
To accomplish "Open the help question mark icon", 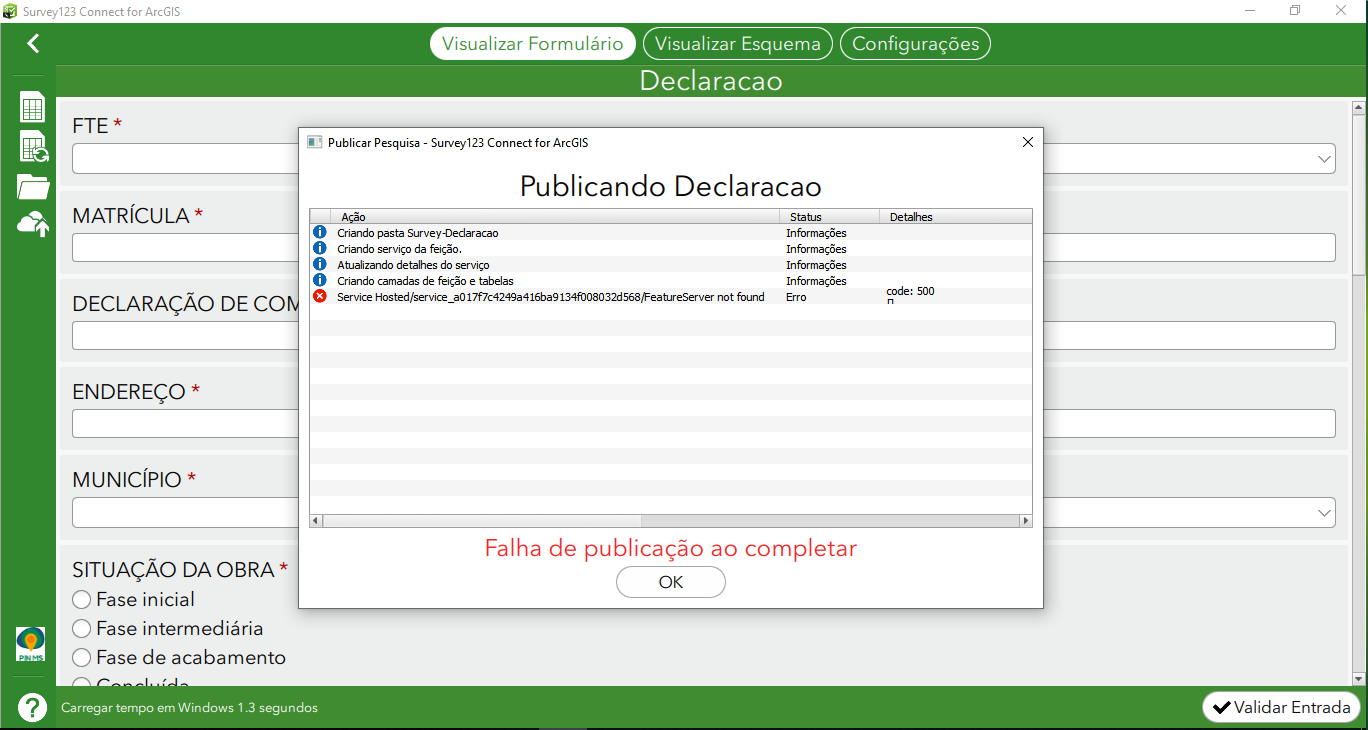I will [33, 707].
